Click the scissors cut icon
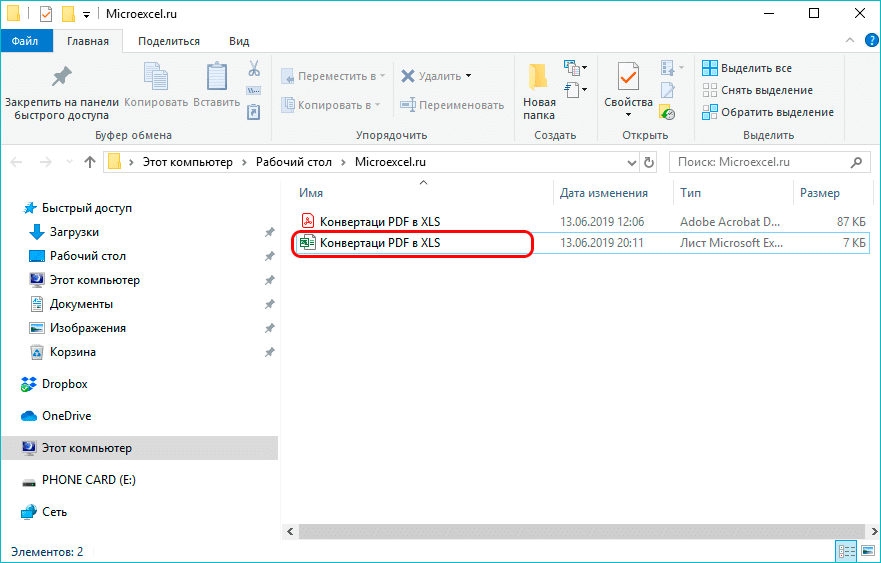The height and width of the screenshot is (563, 881). (254, 69)
